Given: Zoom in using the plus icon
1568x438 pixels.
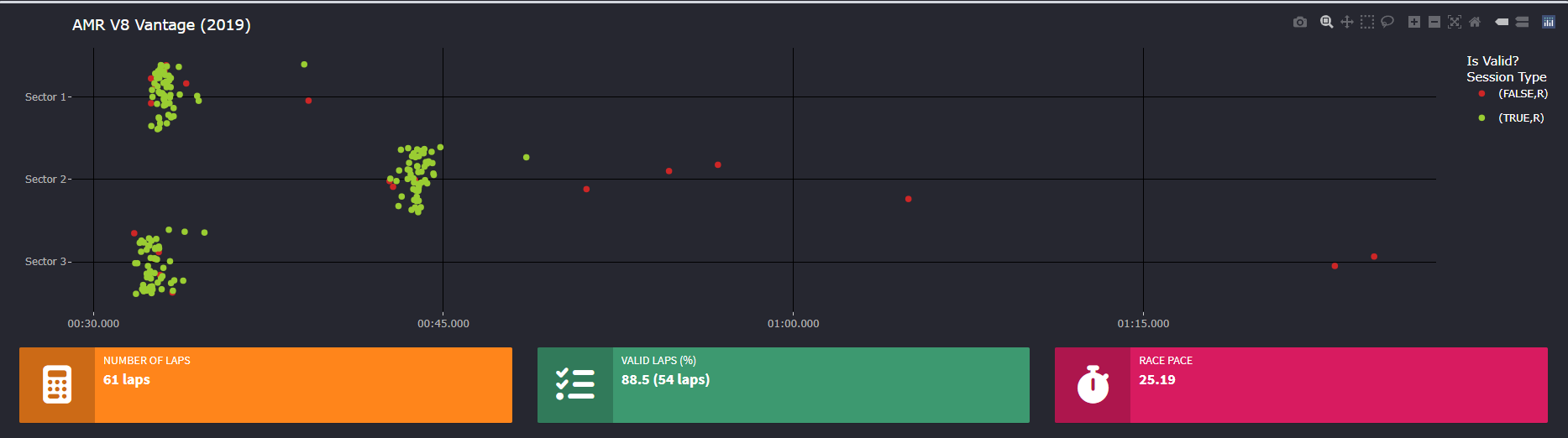Looking at the screenshot, I should [1414, 22].
